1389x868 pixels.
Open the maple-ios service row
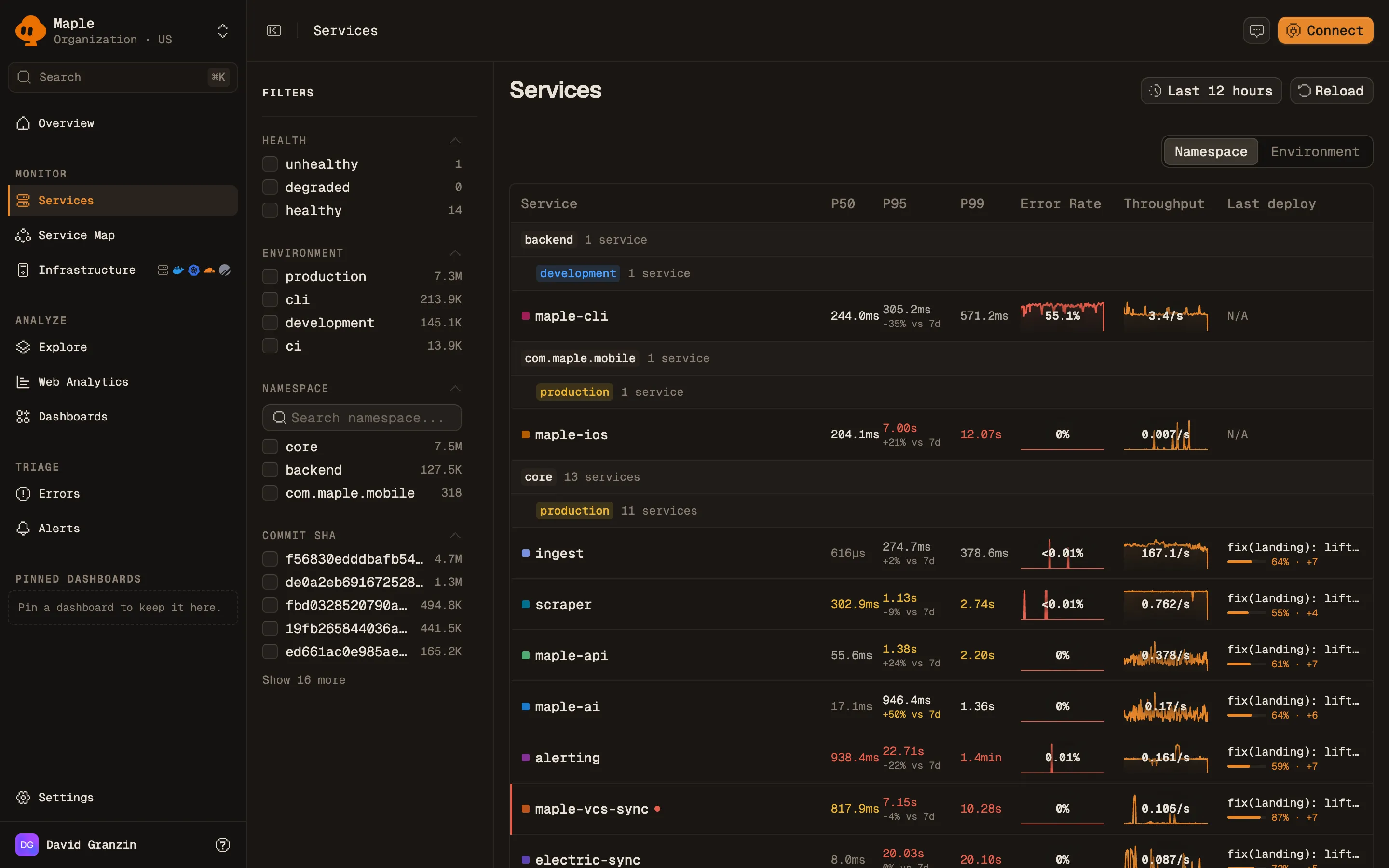point(941,434)
